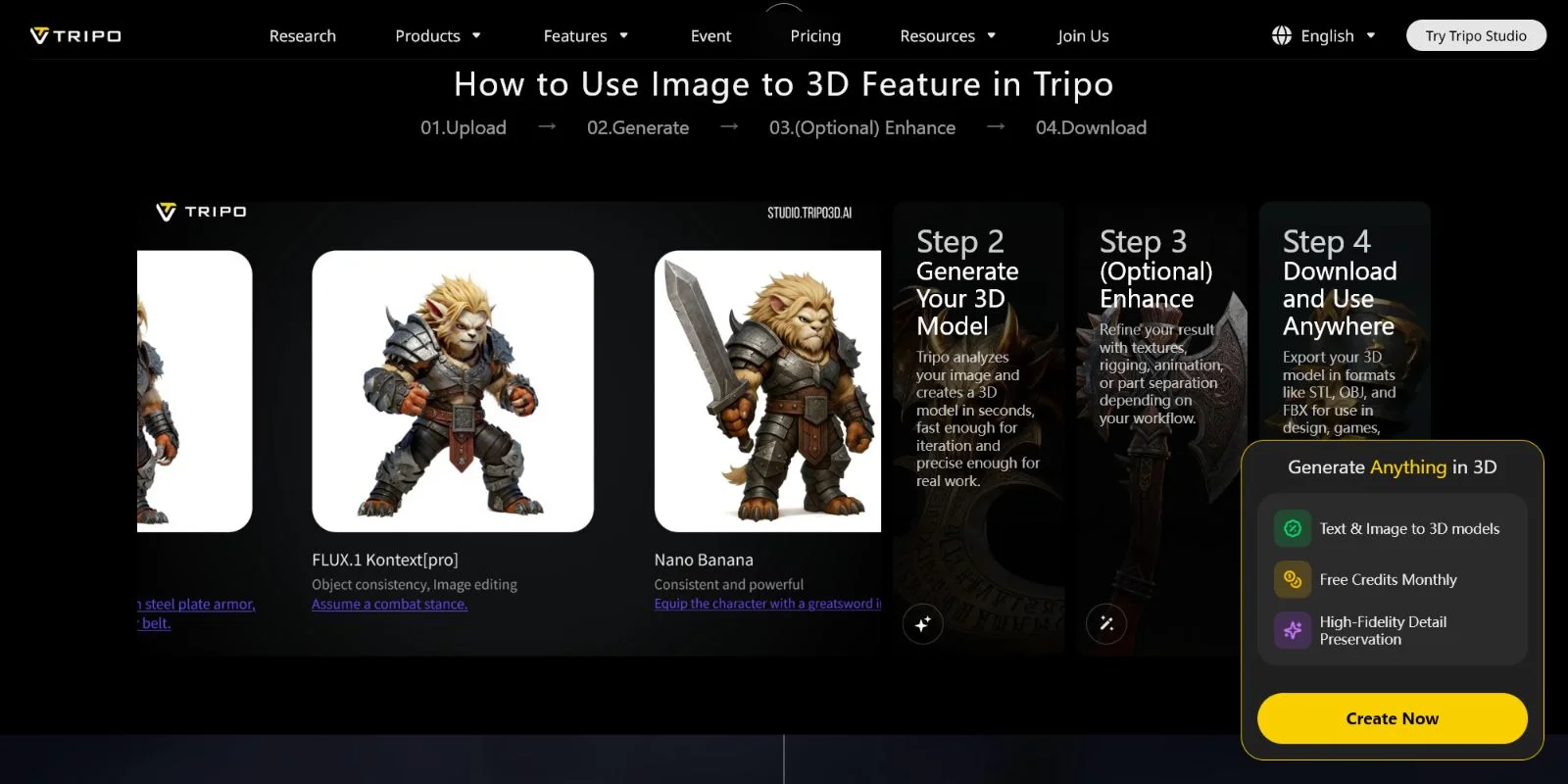
Task: Open the Nano Banana character thumbnail
Action: [767, 391]
